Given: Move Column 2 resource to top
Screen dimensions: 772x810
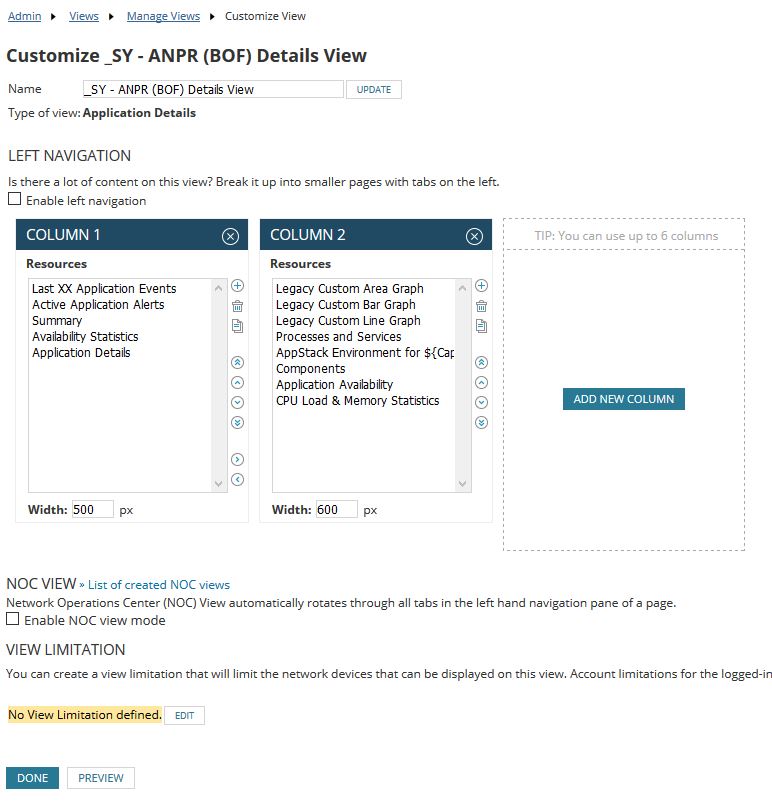Looking at the screenshot, I should click(481, 362).
